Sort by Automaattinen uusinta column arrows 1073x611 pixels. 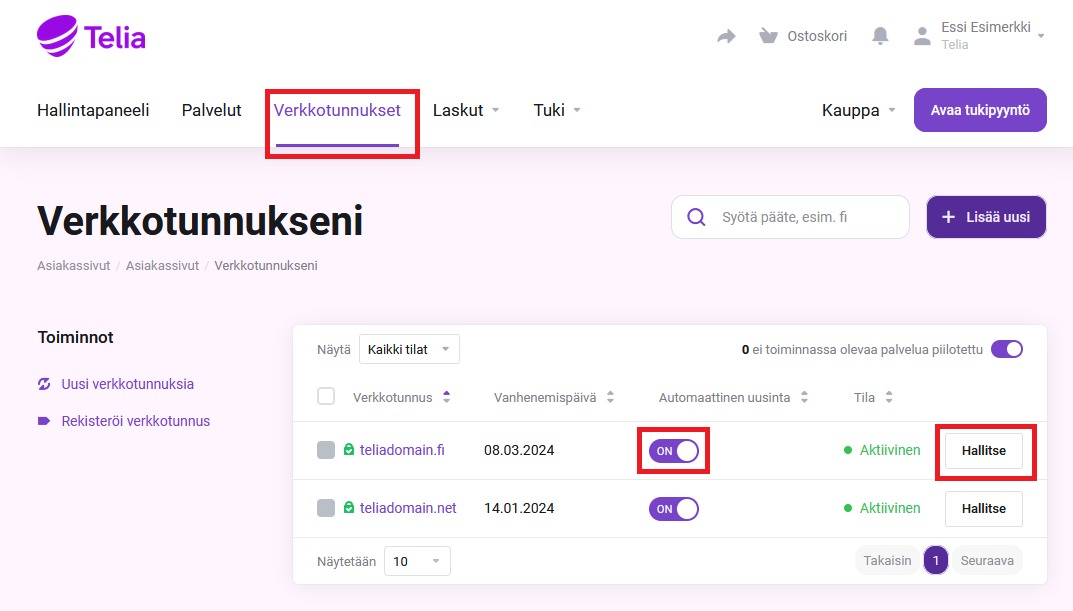(805, 397)
